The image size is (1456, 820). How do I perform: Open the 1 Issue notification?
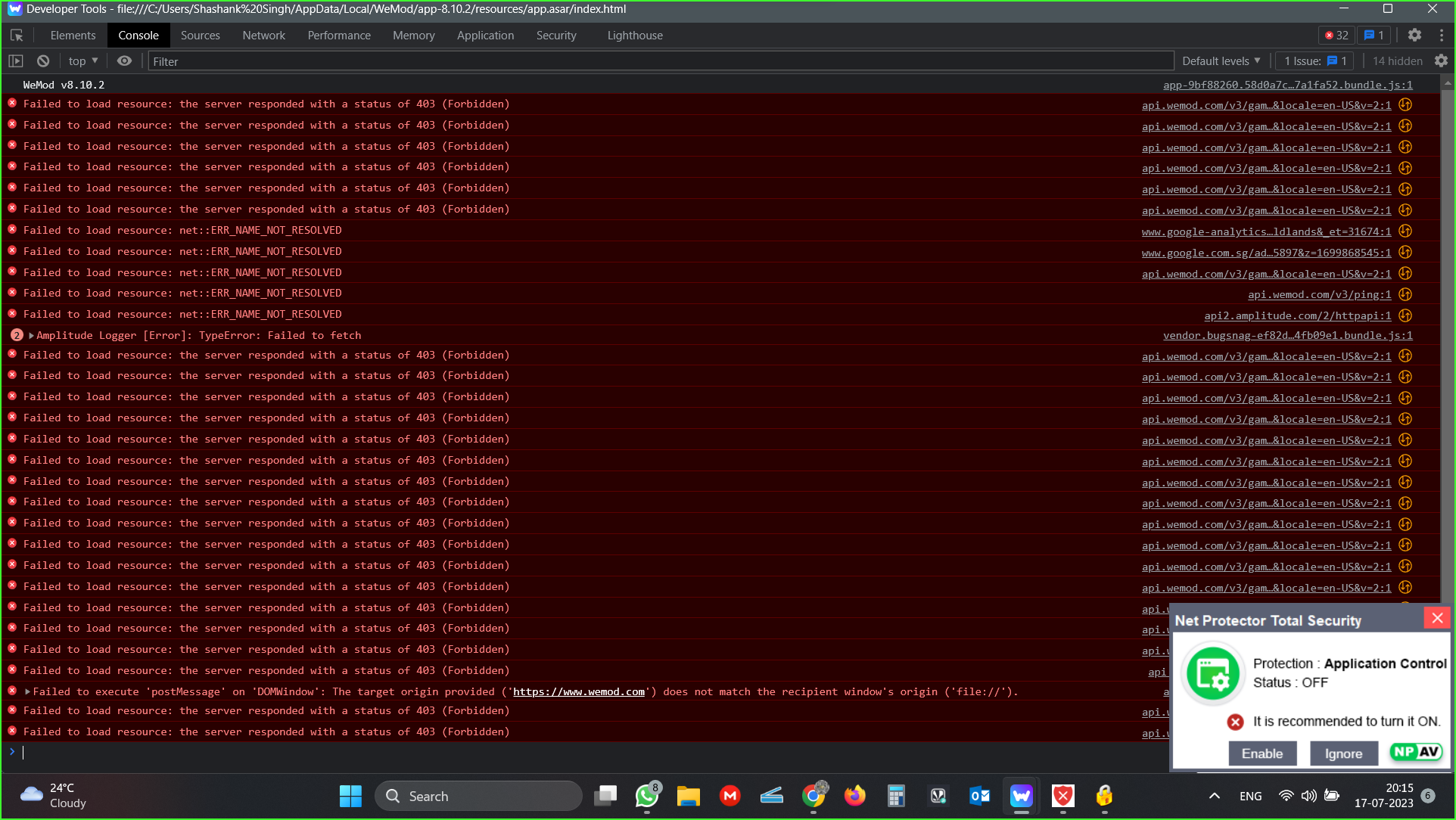point(1313,61)
